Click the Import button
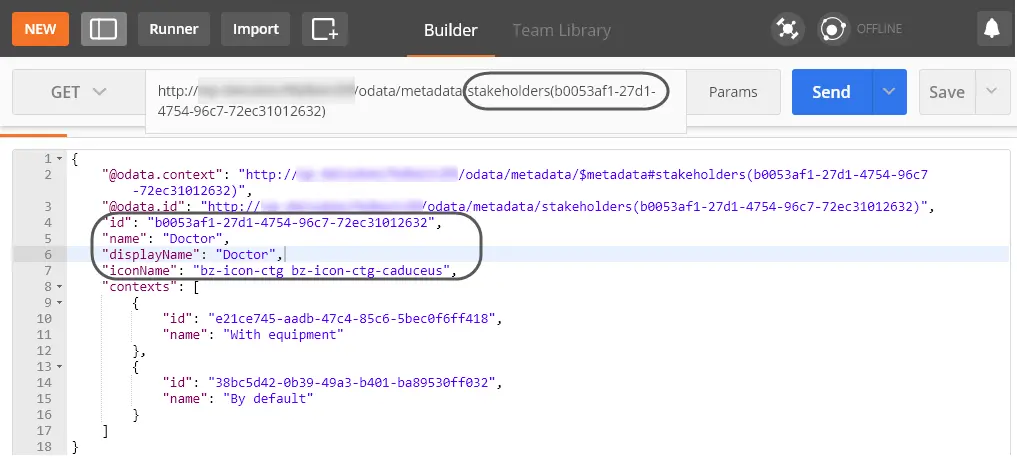 [x=256, y=29]
